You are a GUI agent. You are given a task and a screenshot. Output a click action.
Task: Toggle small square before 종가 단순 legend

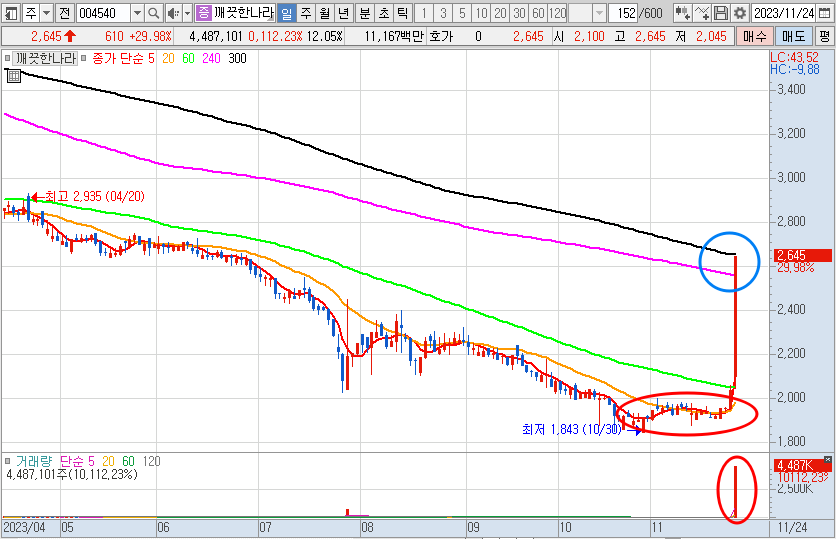[84, 58]
